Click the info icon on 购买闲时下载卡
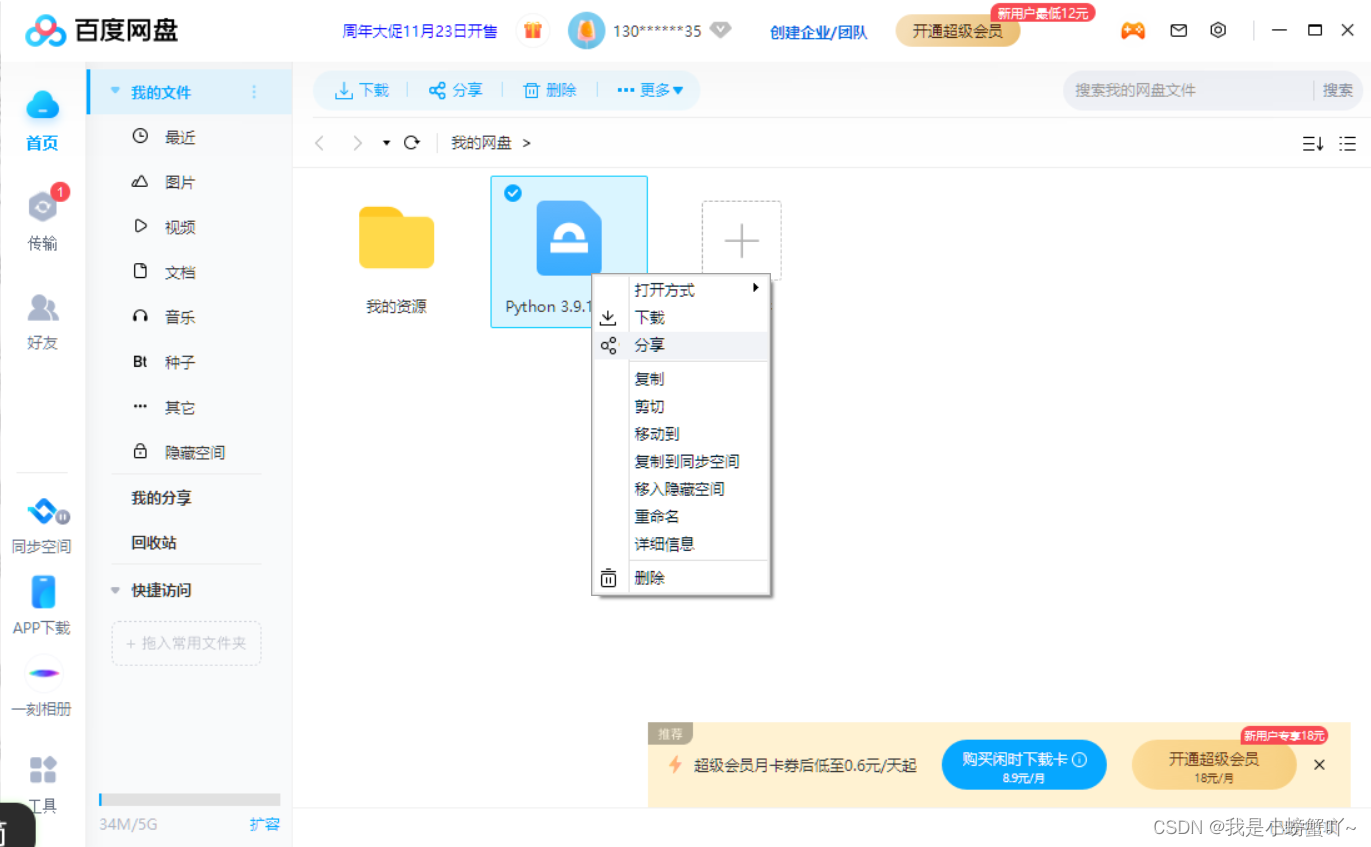Screen dimensions: 1371x847 (1079, 759)
